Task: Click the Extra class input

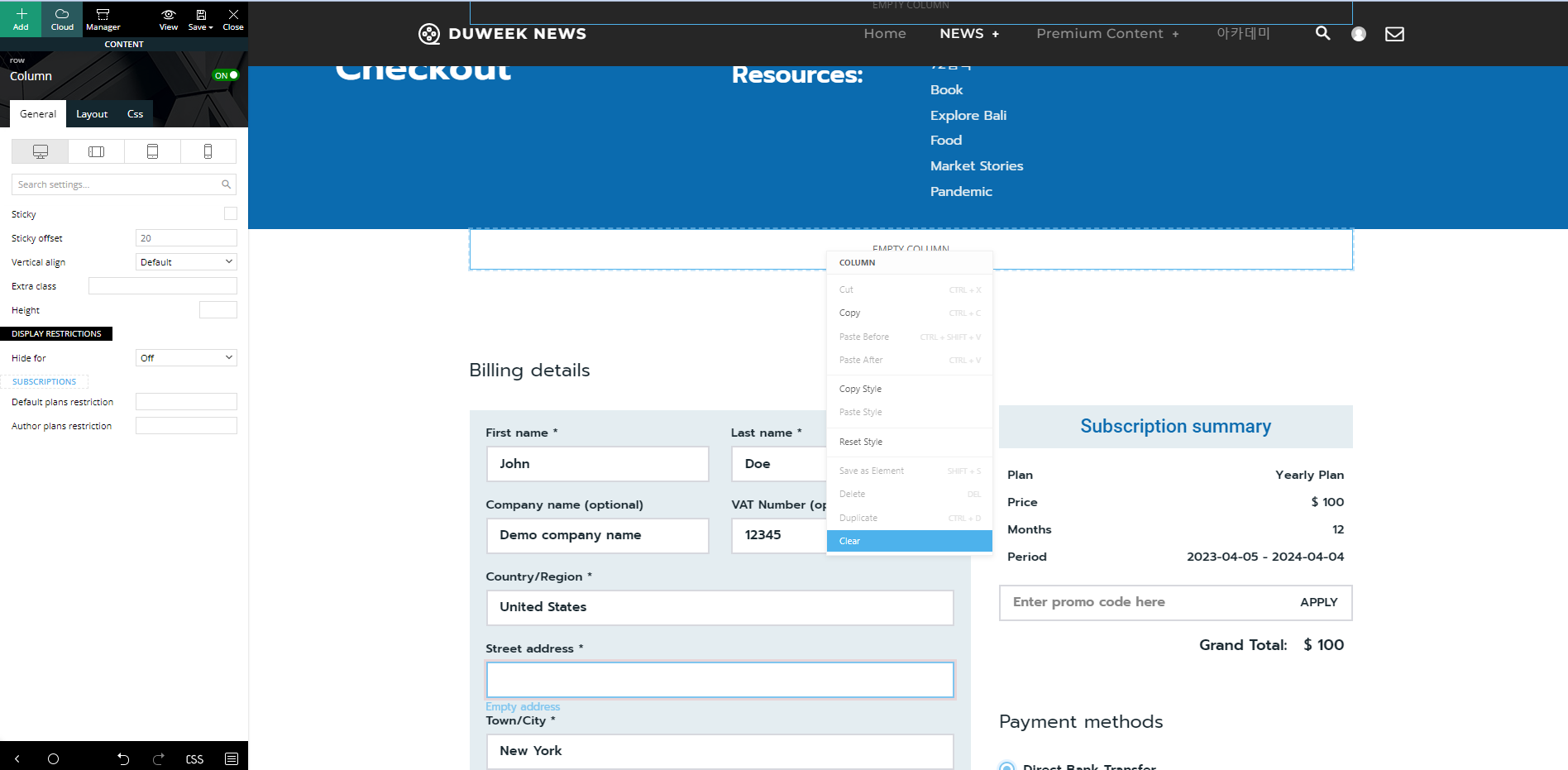Action: (x=163, y=286)
